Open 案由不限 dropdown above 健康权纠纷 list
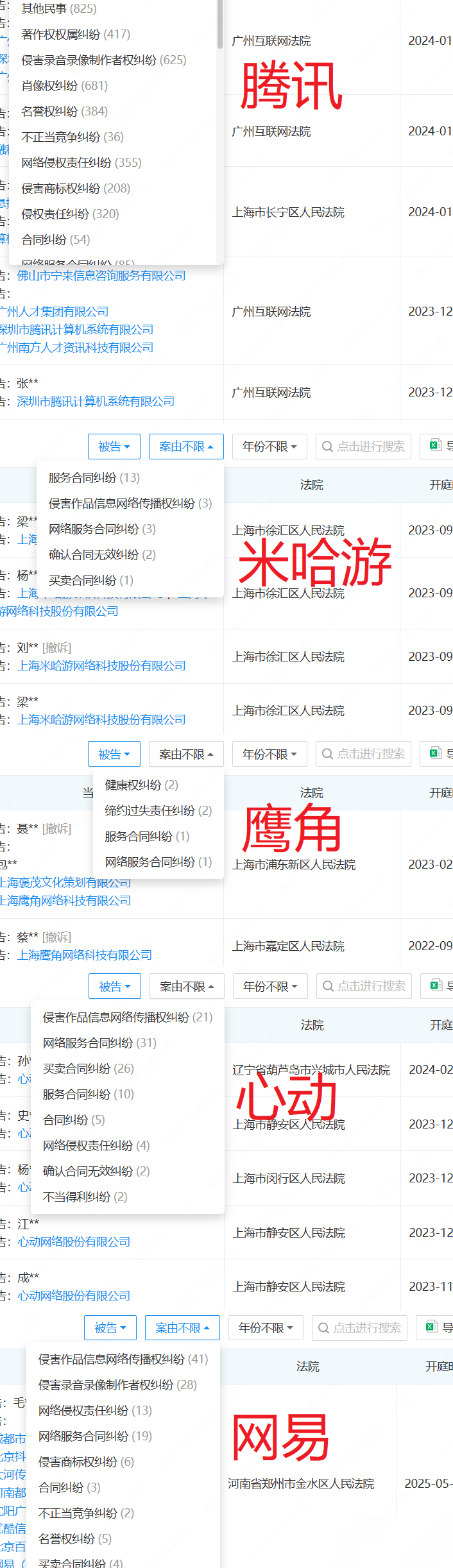 [186, 754]
